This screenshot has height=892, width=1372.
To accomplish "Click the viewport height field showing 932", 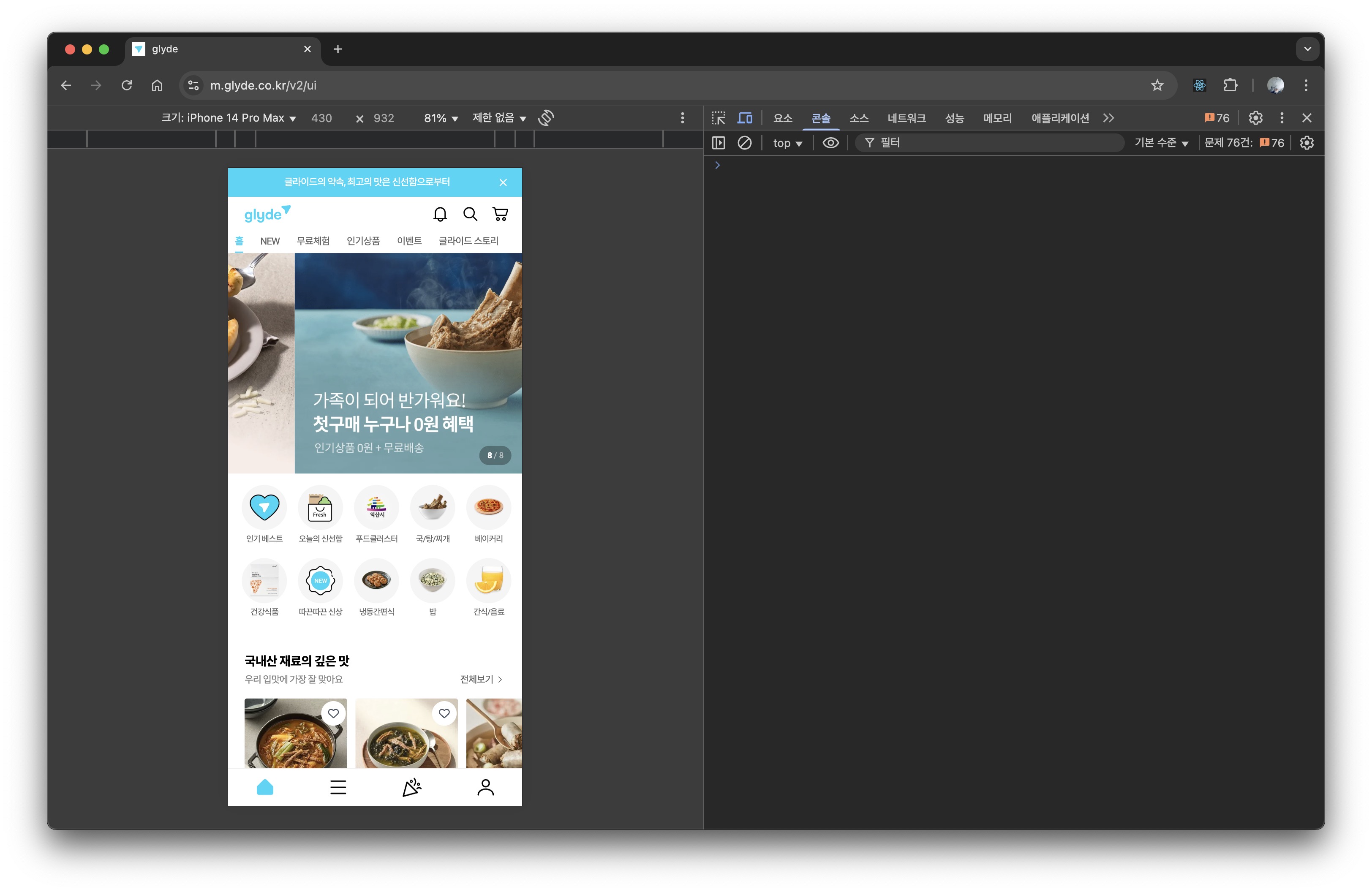I will click(384, 118).
